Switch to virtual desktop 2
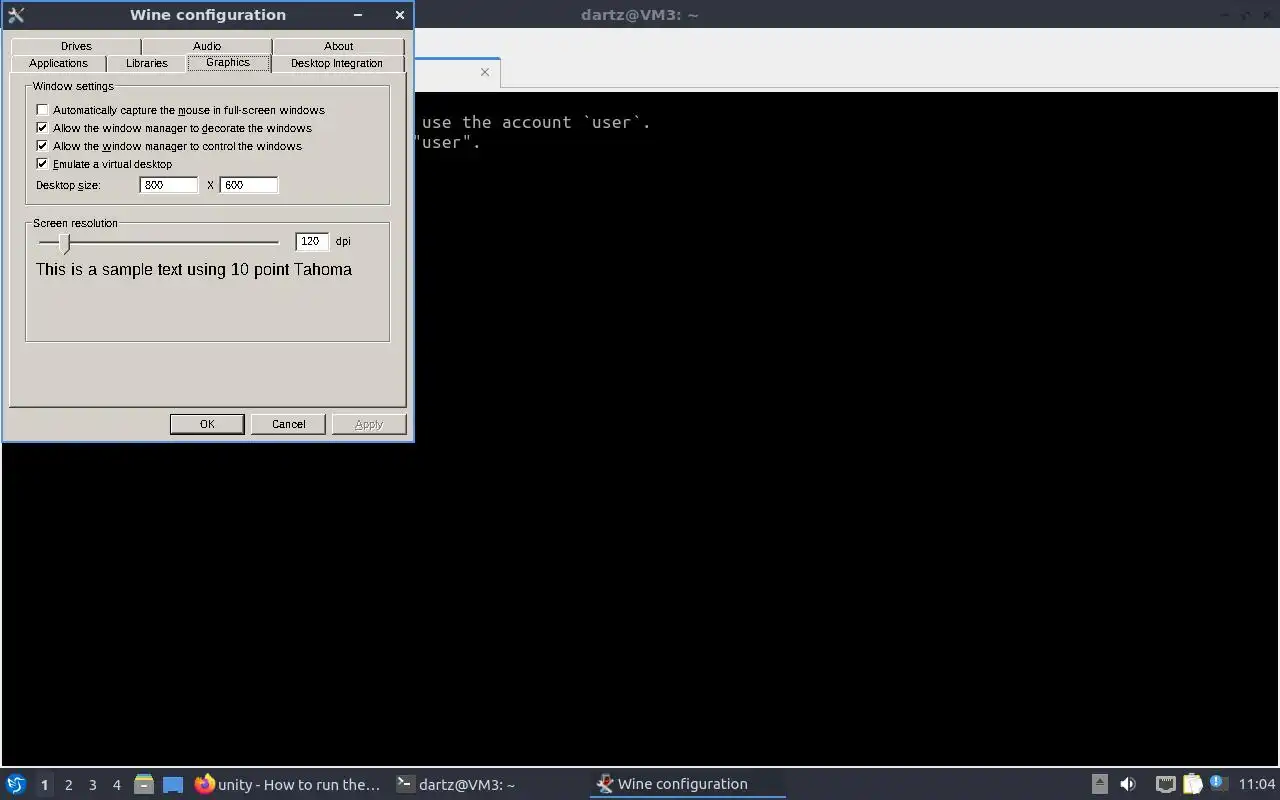Image resolution: width=1280 pixels, height=800 pixels. pyautogui.click(x=68, y=785)
